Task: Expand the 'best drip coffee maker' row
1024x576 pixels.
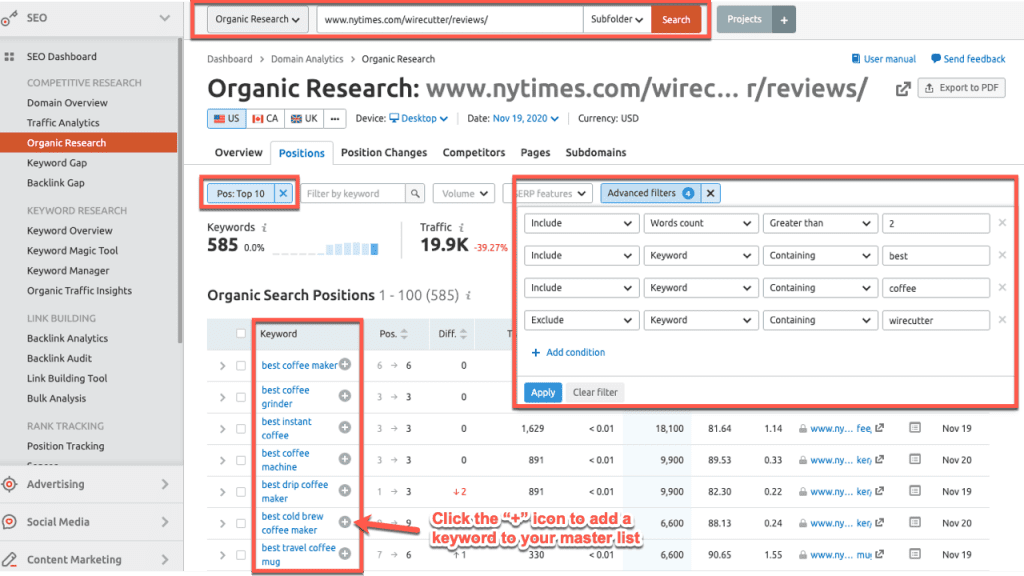Action: coord(223,492)
